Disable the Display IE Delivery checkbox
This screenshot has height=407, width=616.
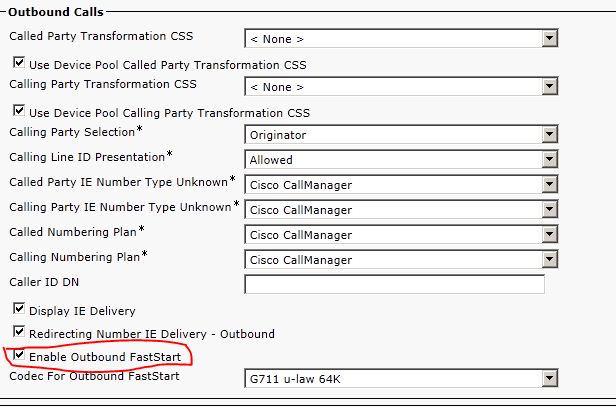pos(18,309)
